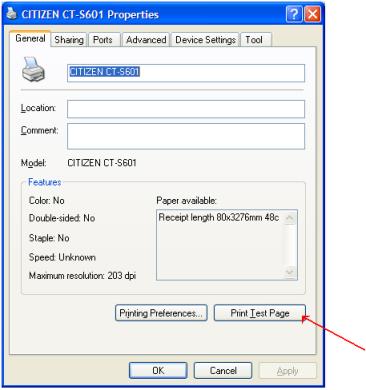Click the Paper available label

187,200
